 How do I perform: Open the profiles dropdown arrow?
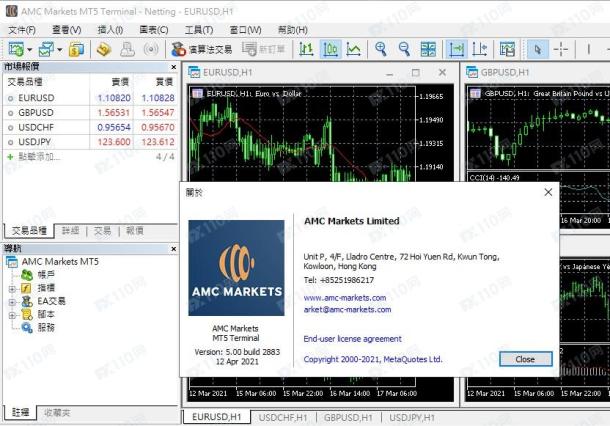(x=60, y=50)
